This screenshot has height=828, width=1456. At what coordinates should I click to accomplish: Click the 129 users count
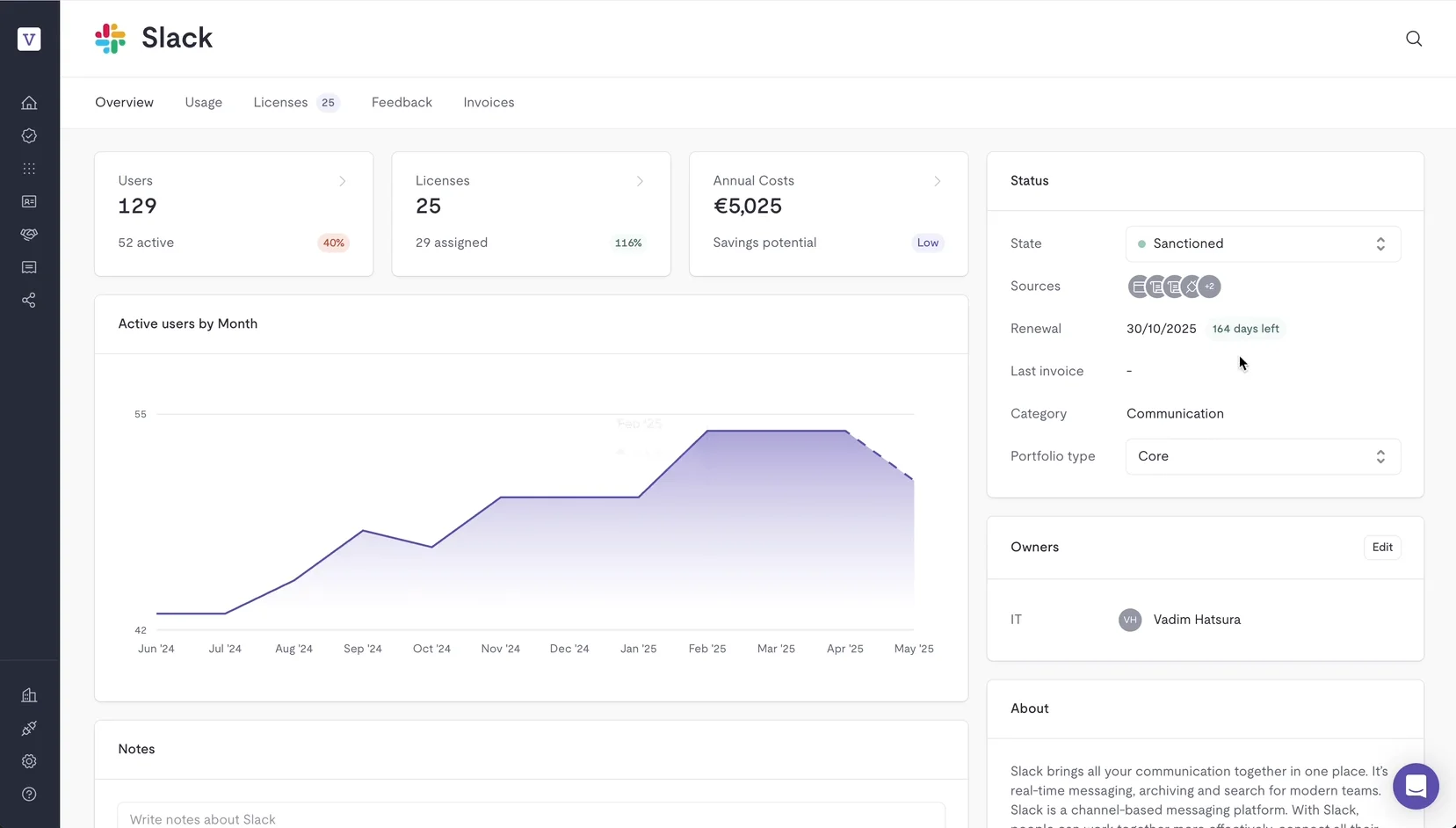click(x=137, y=206)
